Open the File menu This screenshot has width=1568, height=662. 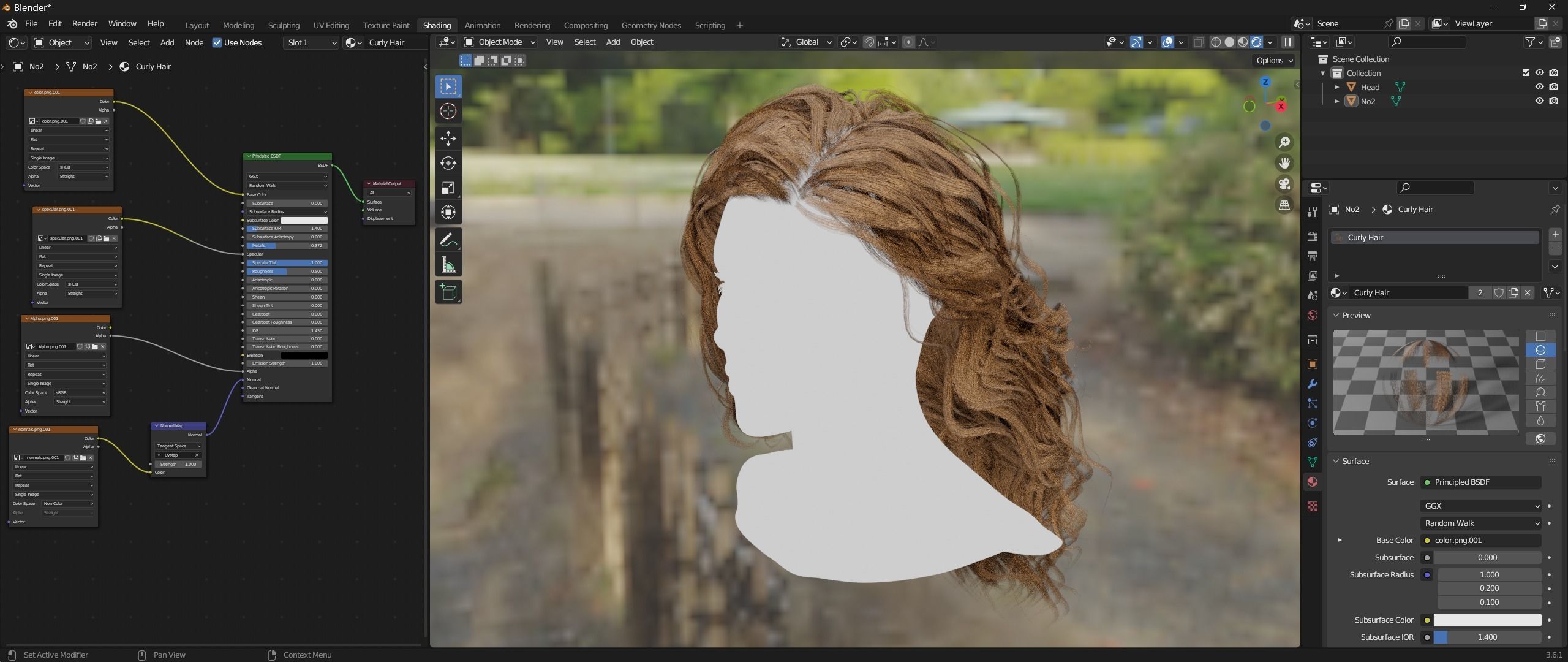coord(31,23)
